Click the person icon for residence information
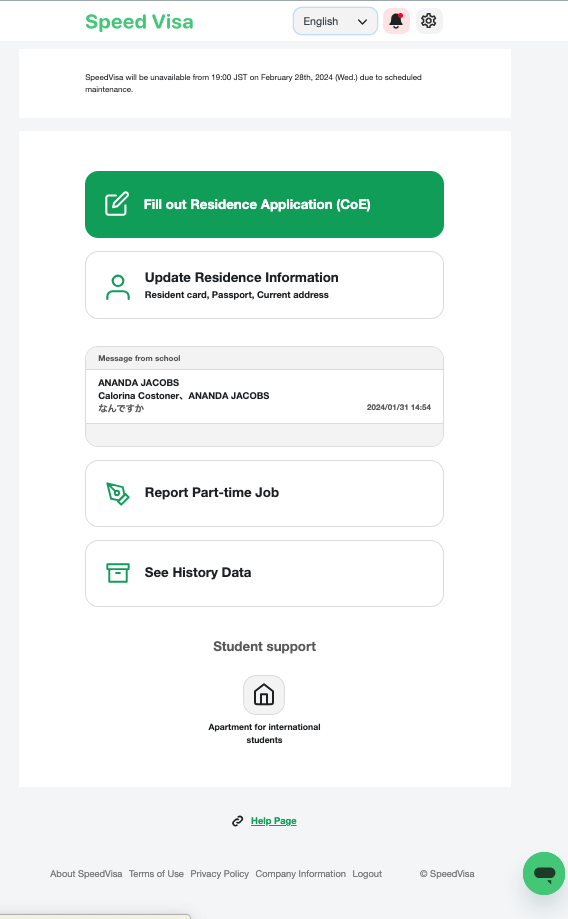This screenshot has width=568, height=919. (118, 287)
